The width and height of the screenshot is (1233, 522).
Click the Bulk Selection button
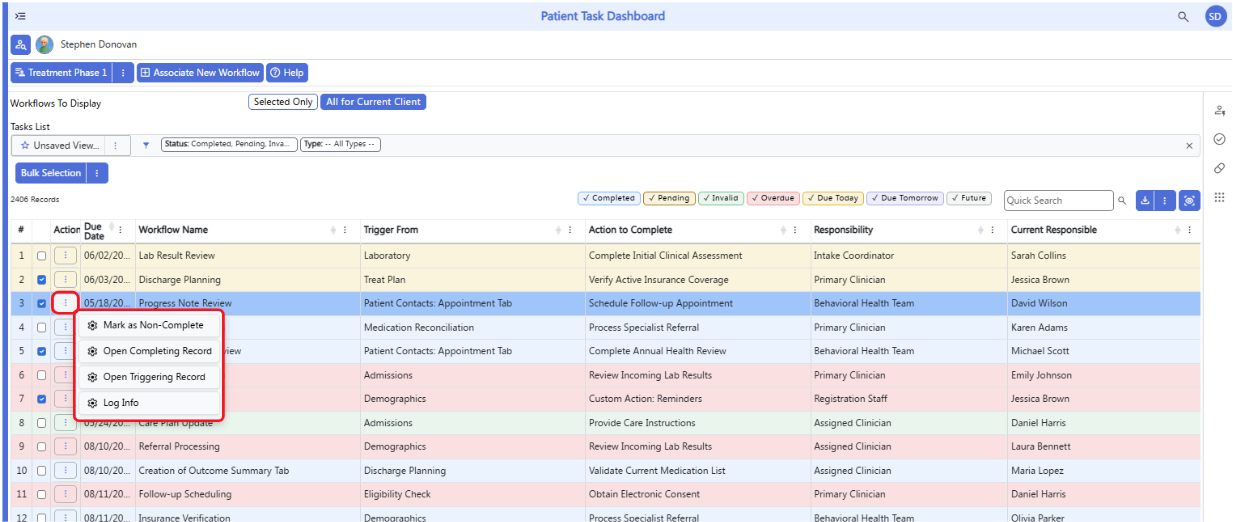[51, 173]
